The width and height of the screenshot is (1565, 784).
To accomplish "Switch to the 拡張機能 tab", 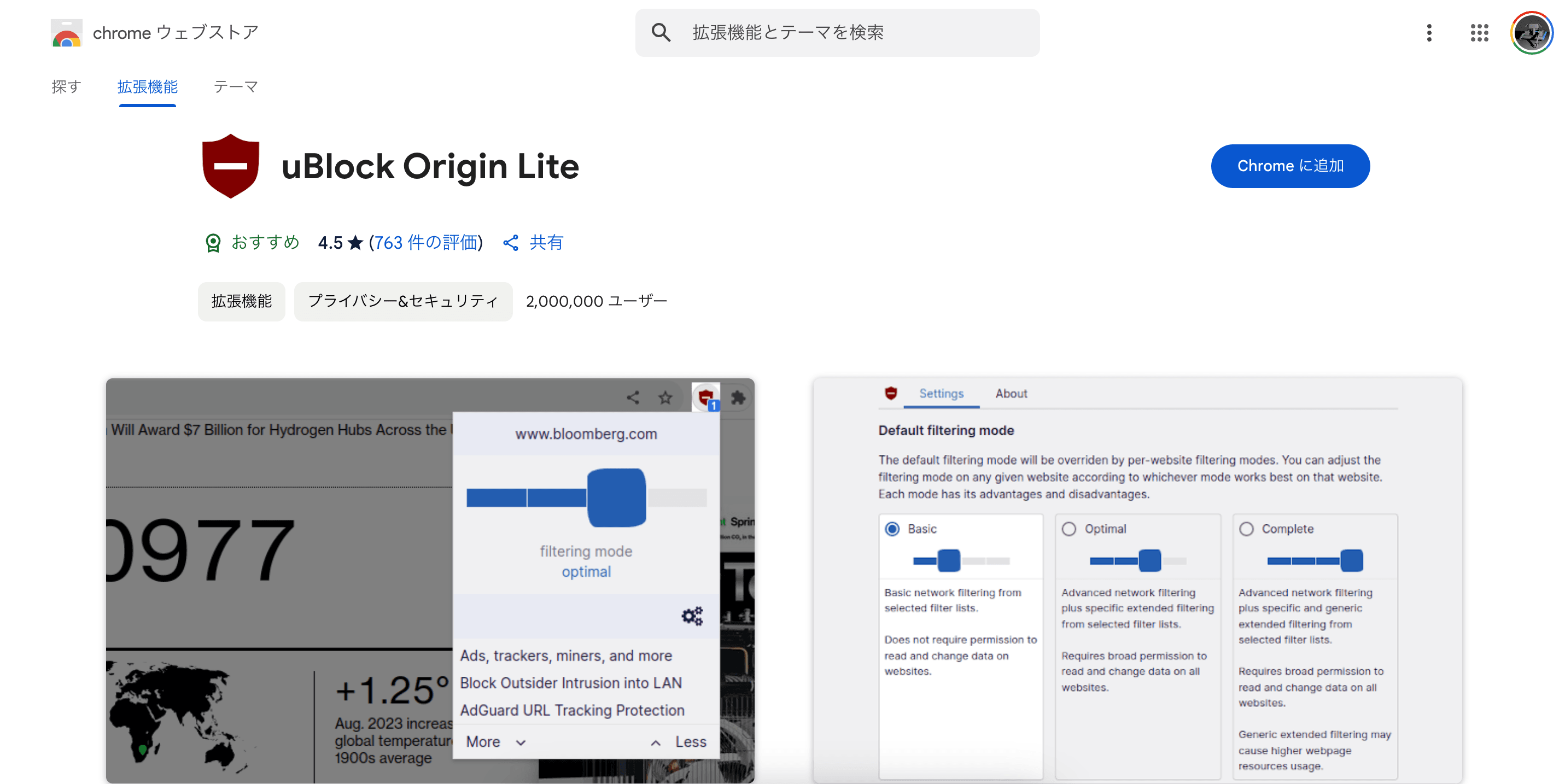I will [x=148, y=87].
